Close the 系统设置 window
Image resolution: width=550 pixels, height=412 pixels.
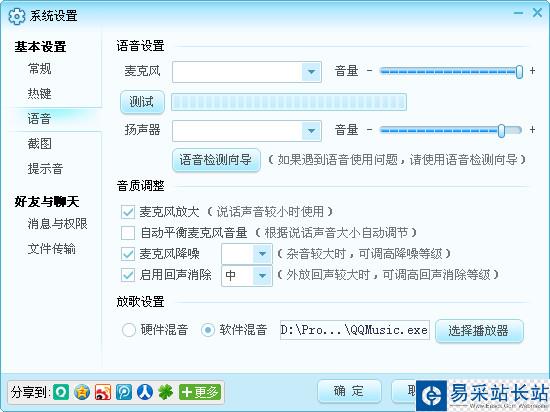[537, 13]
